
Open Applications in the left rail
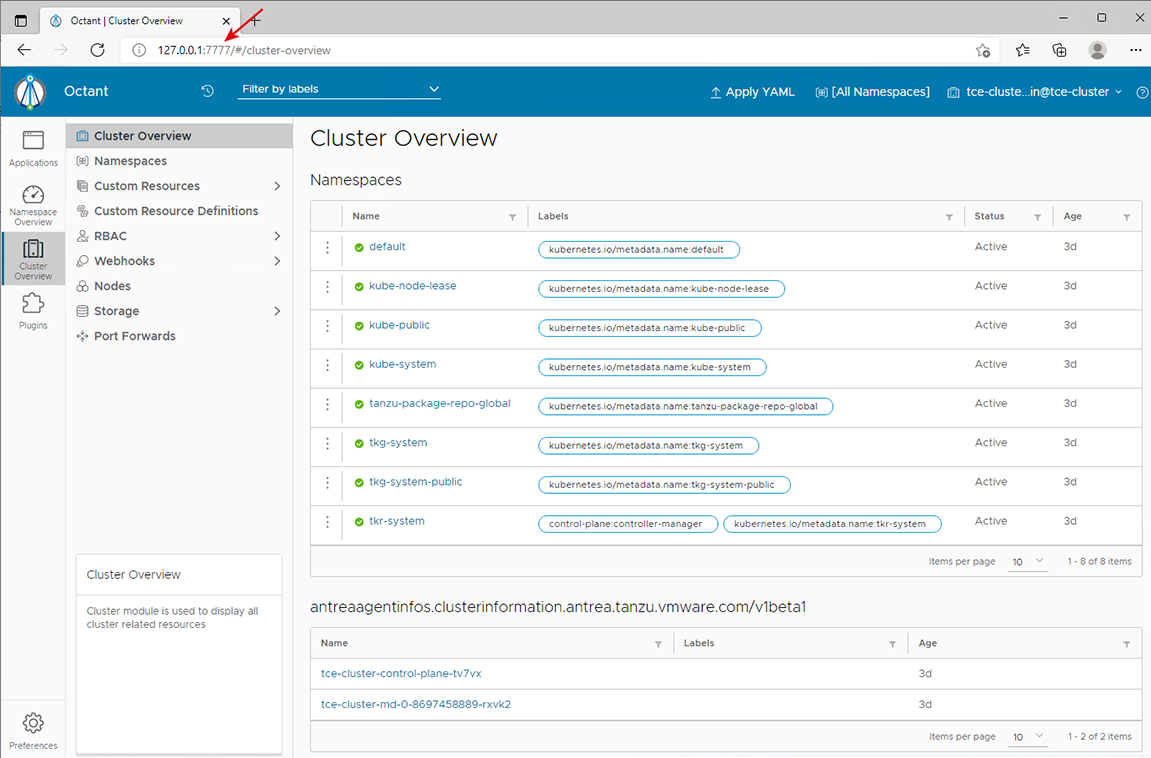(x=33, y=149)
